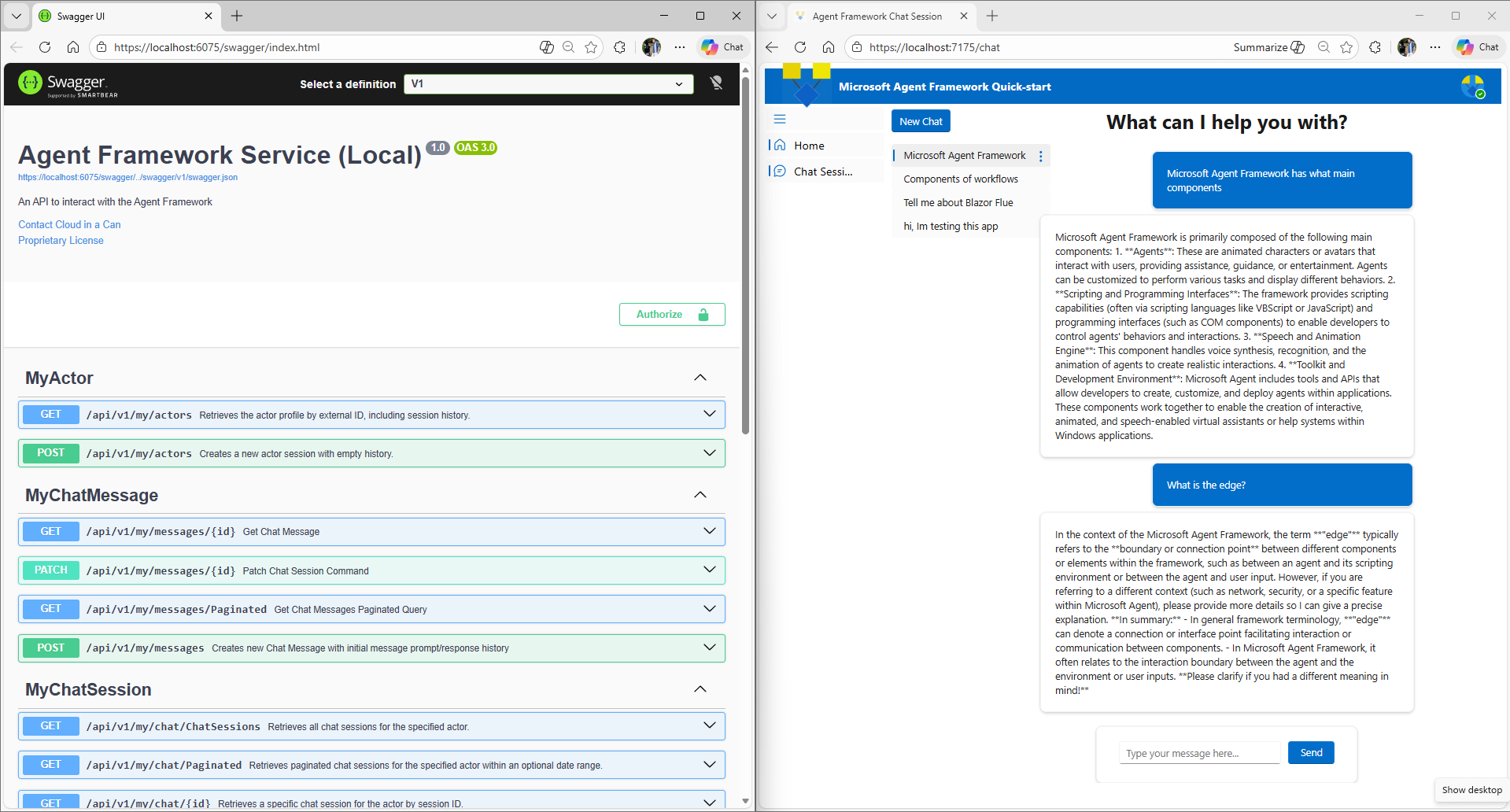The height and width of the screenshot is (812, 1510).
Task: Open new tab in chat browser window
Action: click(x=992, y=16)
